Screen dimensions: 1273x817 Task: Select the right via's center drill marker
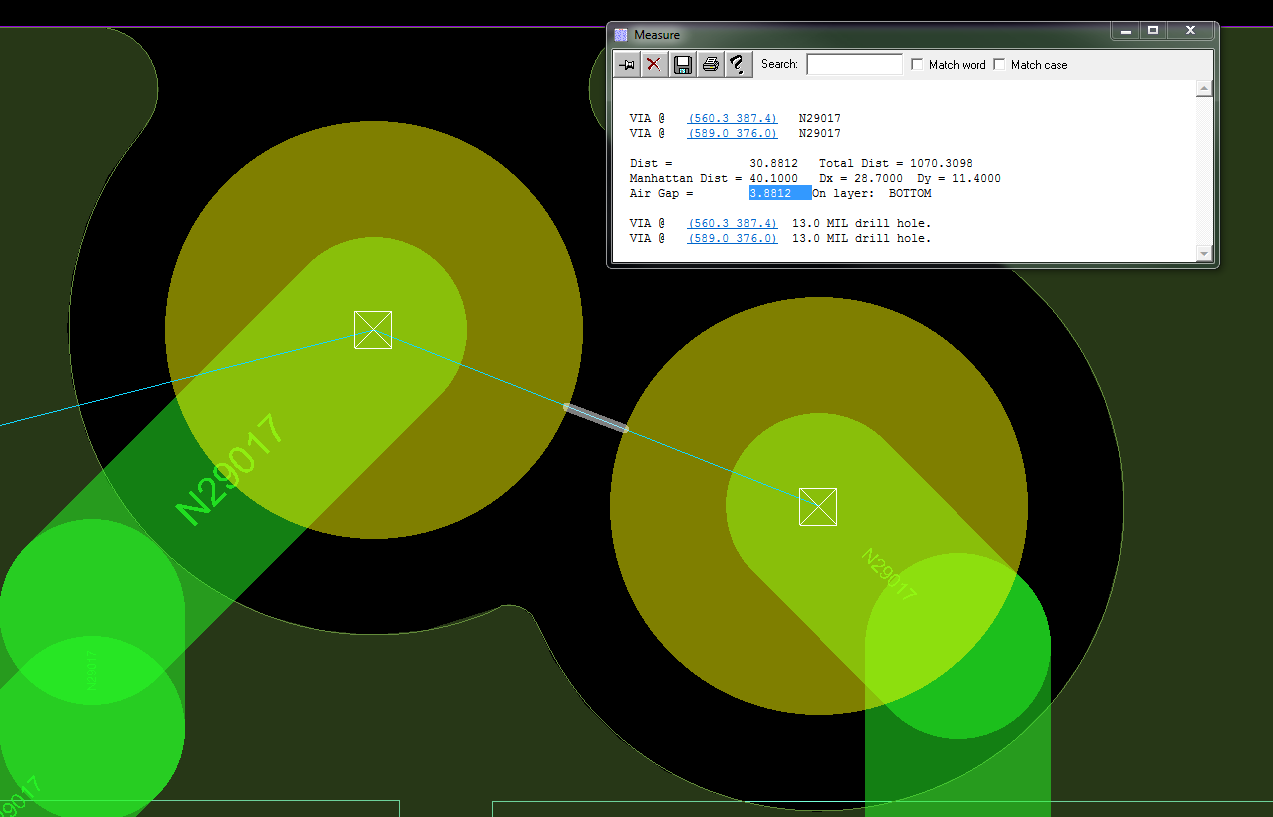coord(818,507)
